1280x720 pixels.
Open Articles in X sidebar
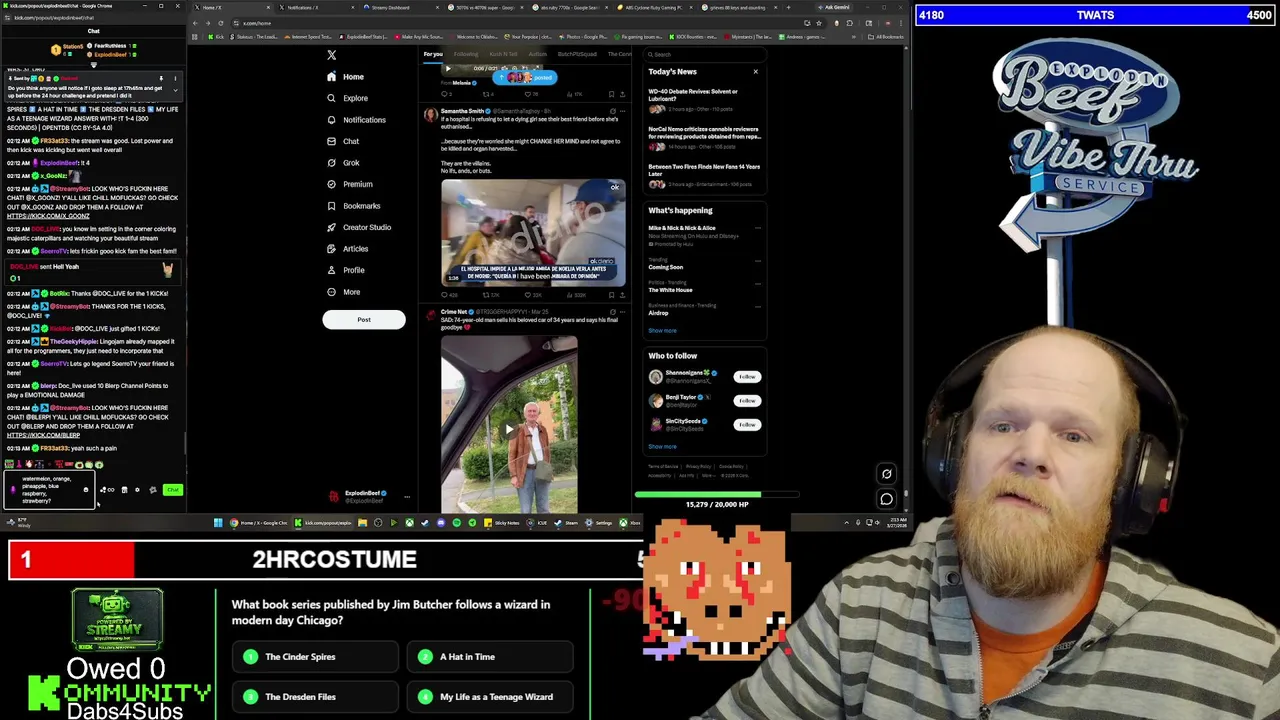(x=348, y=249)
